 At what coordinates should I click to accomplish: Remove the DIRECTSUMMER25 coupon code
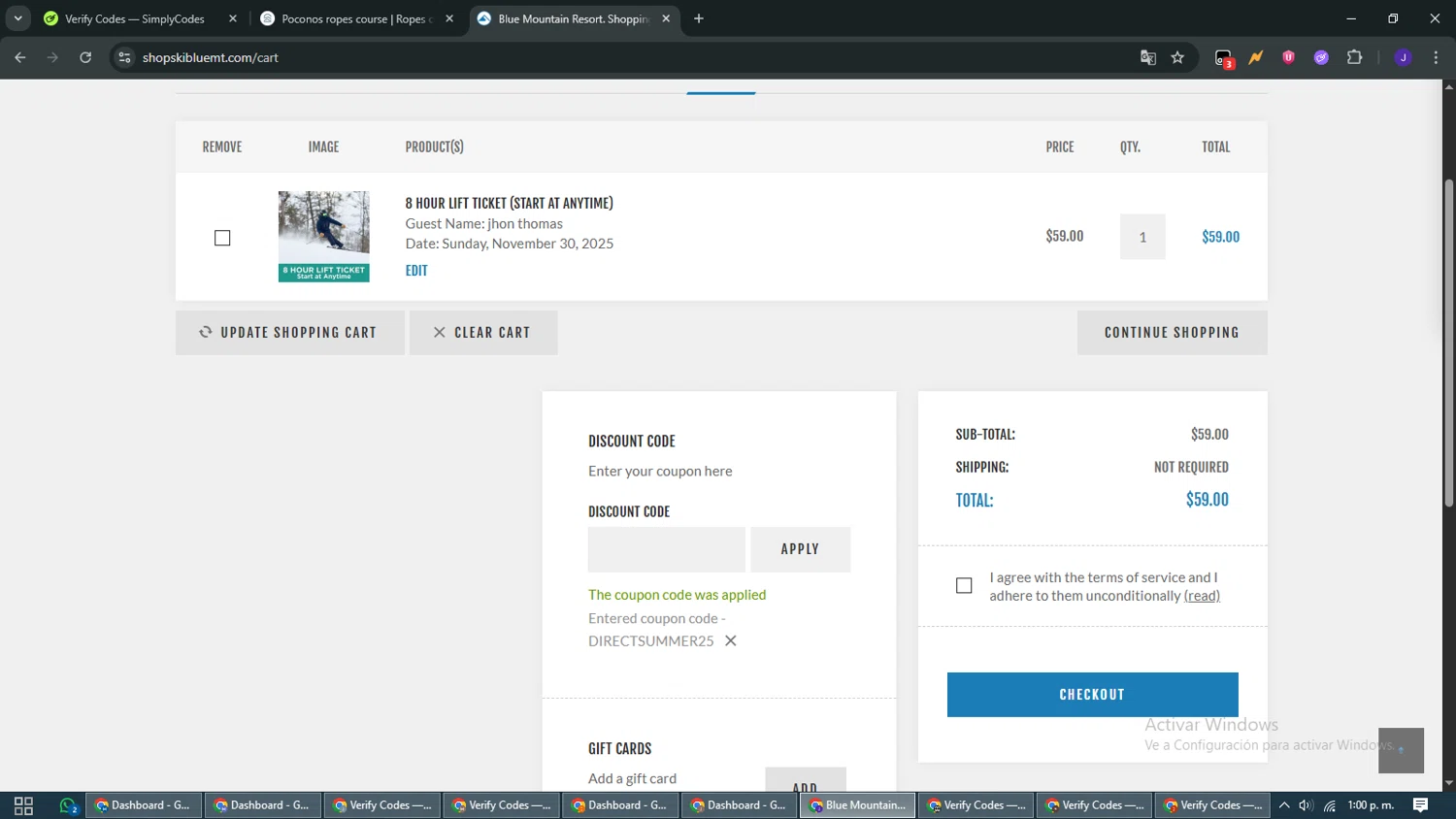coord(731,640)
